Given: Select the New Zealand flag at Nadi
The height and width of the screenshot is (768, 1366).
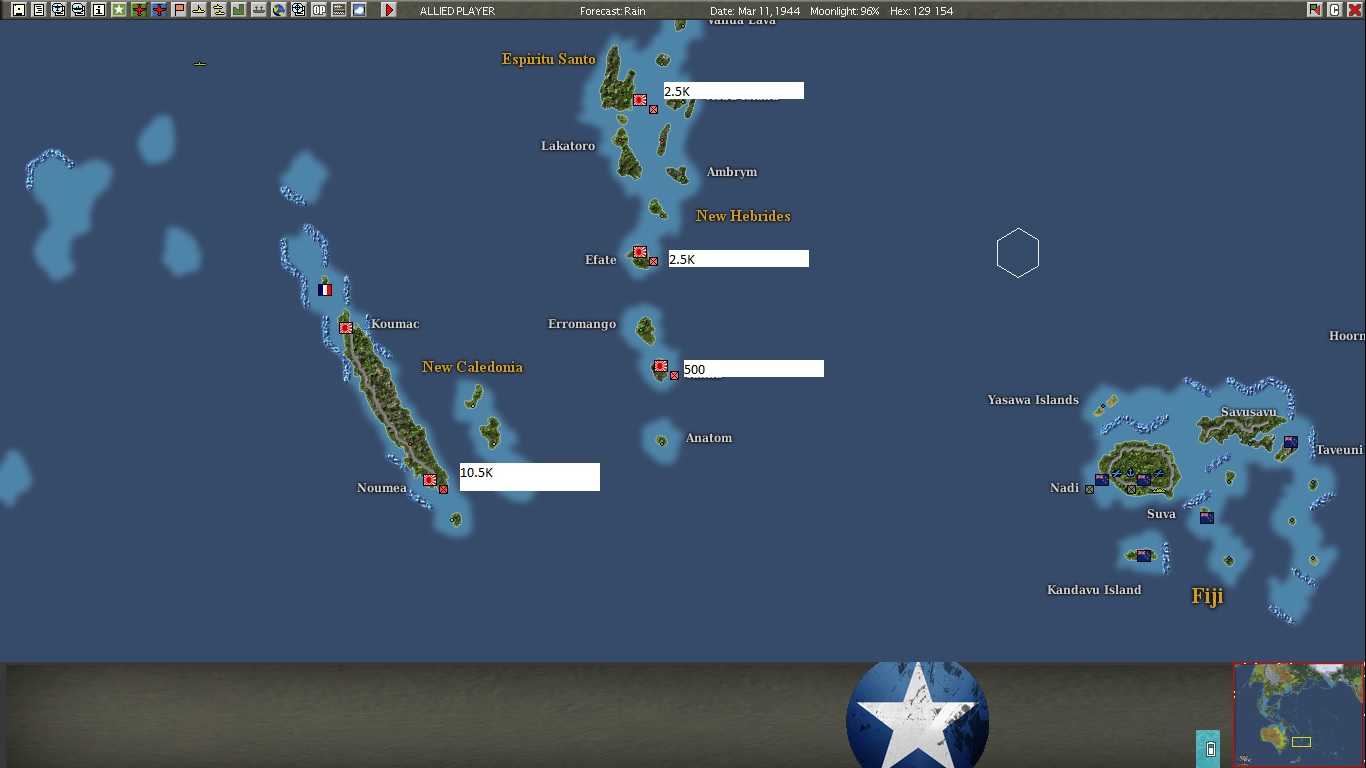Looking at the screenshot, I should (1102, 480).
